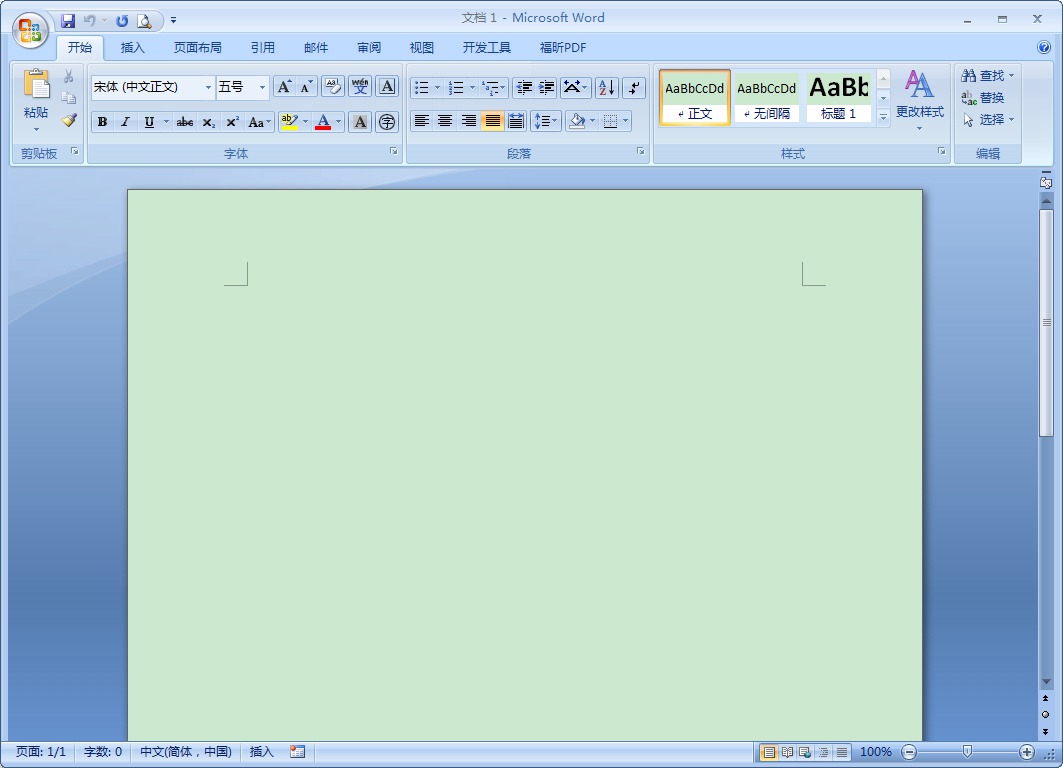Switch to the 插入 ribbon tab

click(133, 47)
